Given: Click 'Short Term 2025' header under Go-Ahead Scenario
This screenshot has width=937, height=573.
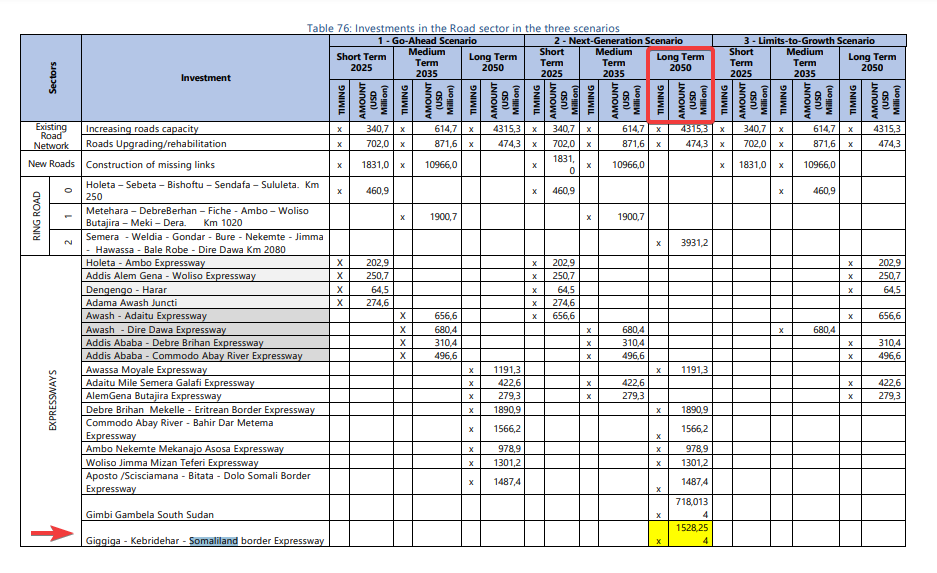Looking at the screenshot, I should pyautogui.click(x=362, y=62).
